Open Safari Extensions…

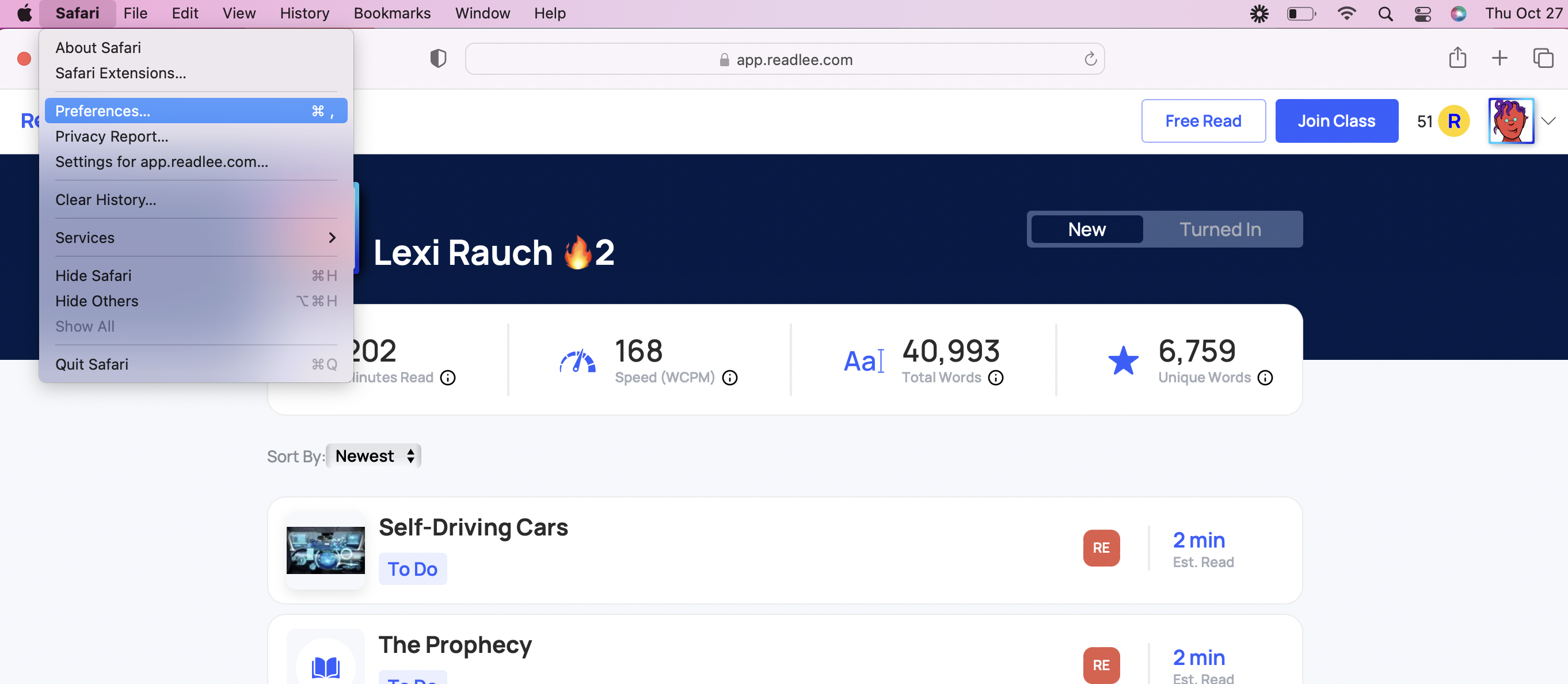[x=196, y=73]
